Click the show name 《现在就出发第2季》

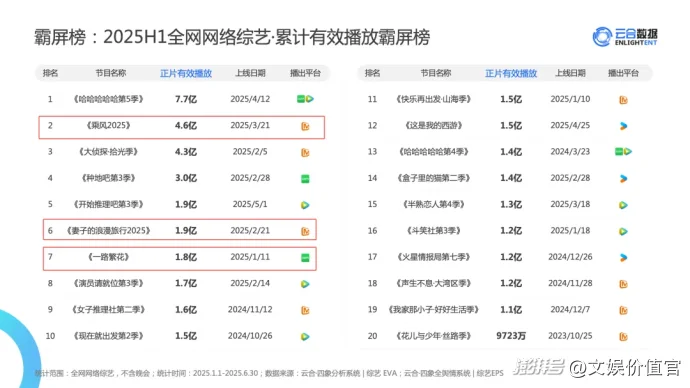pyautogui.click(x=108, y=336)
